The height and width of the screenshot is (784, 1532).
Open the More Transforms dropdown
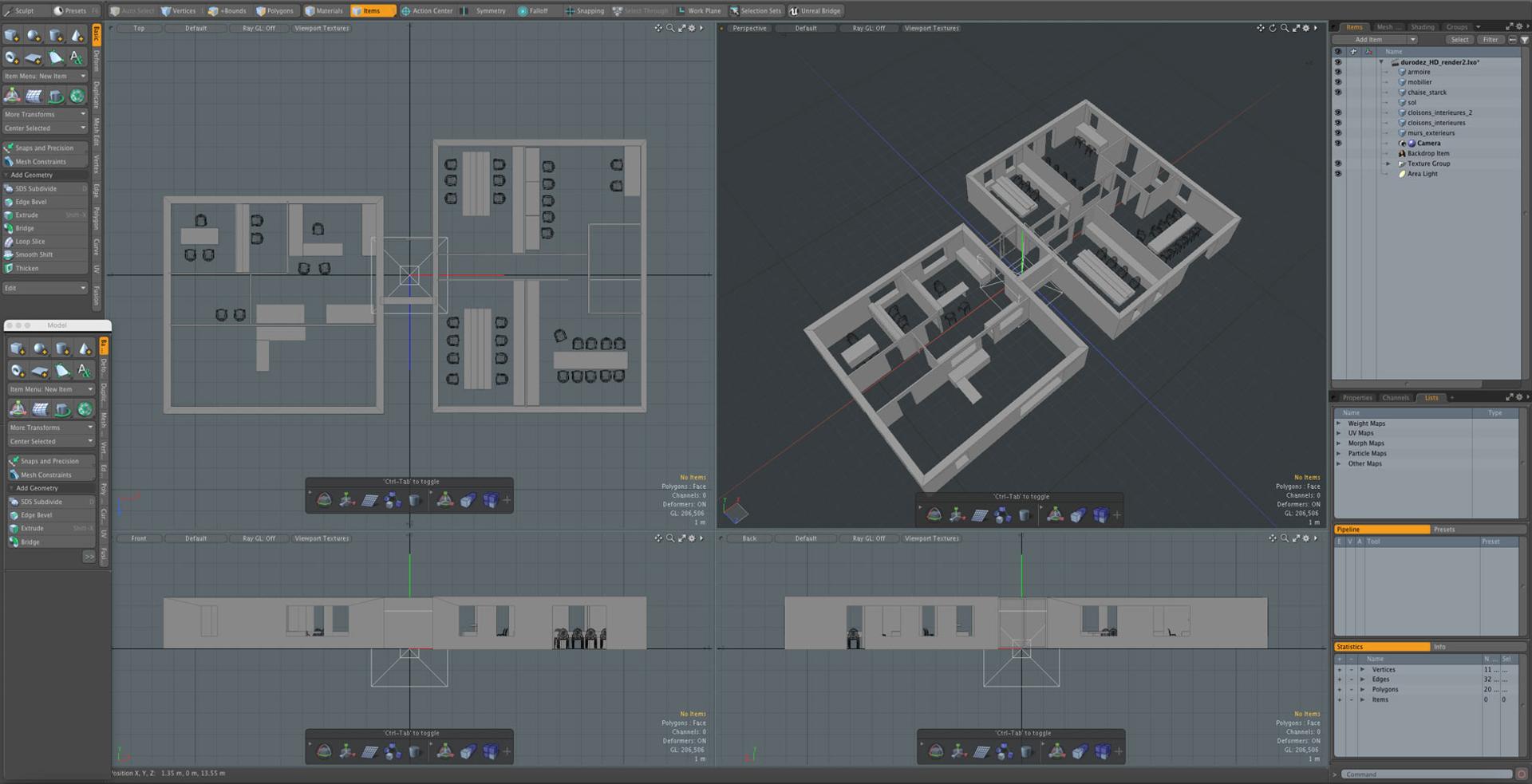45,114
